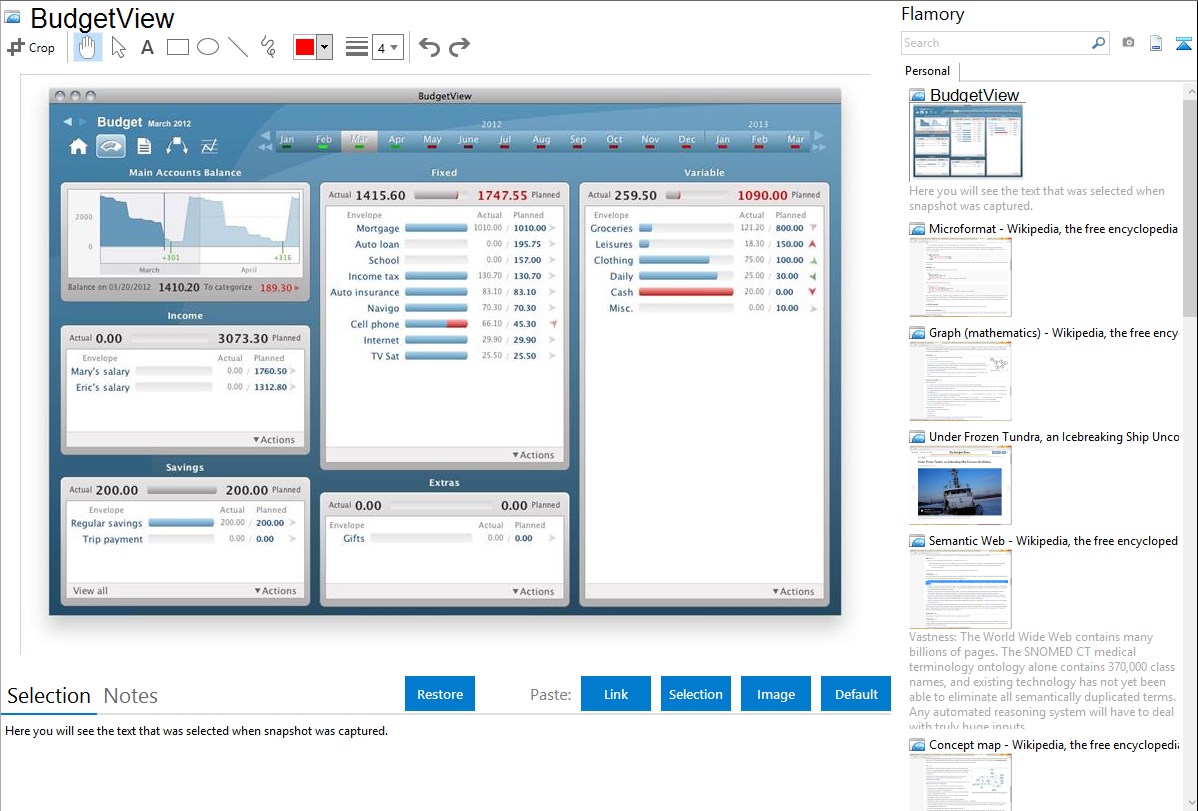
Task: Expand Actions menu in the Income panel
Action: click(x=274, y=440)
